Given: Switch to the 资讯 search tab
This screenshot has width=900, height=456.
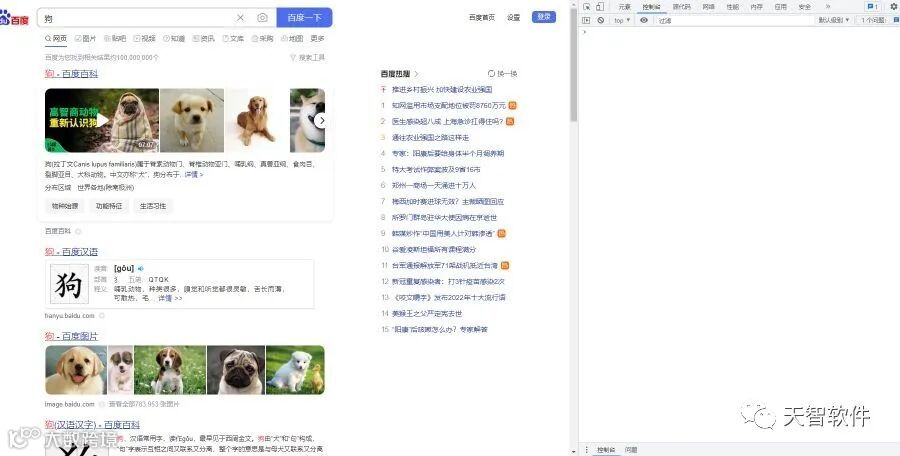Looking at the screenshot, I should tap(204, 38).
